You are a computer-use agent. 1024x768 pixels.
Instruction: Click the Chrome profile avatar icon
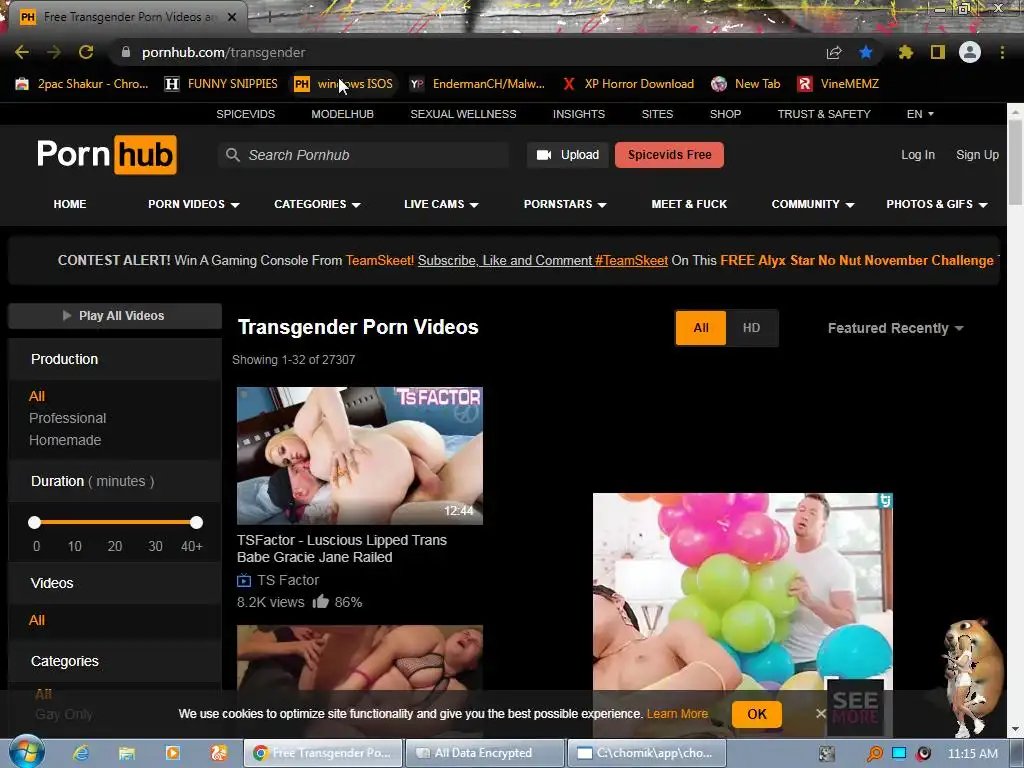tap(970, 52)
